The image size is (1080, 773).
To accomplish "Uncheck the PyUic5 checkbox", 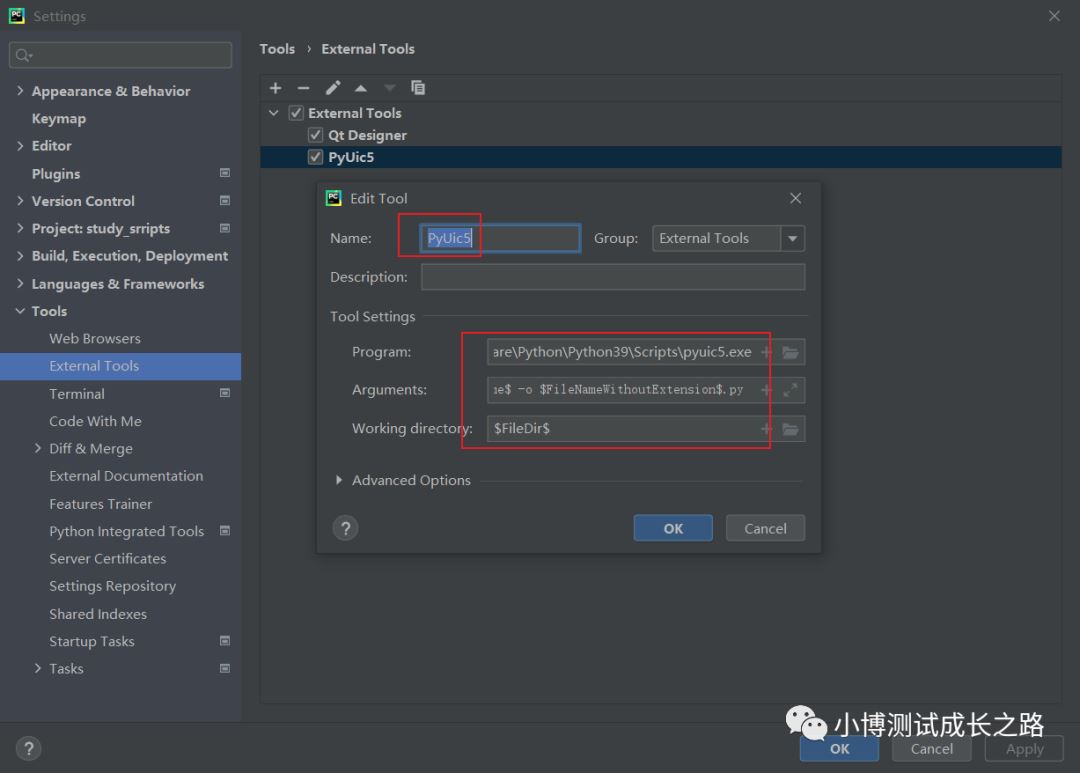I will [315, 156].
